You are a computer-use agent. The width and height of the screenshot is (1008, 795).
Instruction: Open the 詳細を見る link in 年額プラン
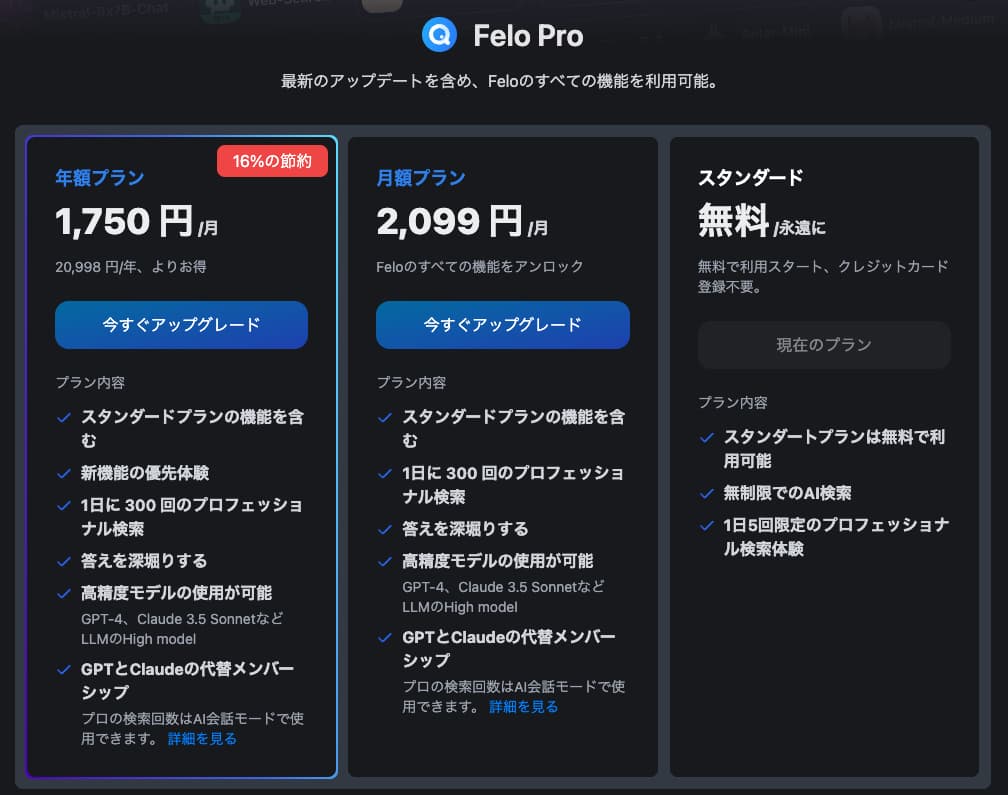click(x=202, y=739)
